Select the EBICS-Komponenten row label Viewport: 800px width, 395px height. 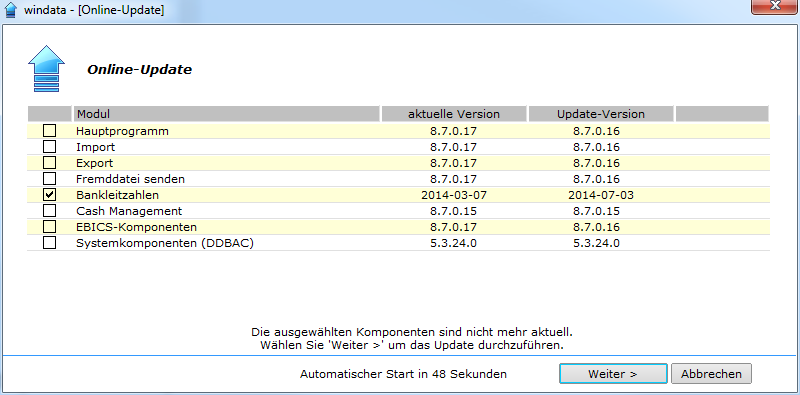(x=136, y=227)
